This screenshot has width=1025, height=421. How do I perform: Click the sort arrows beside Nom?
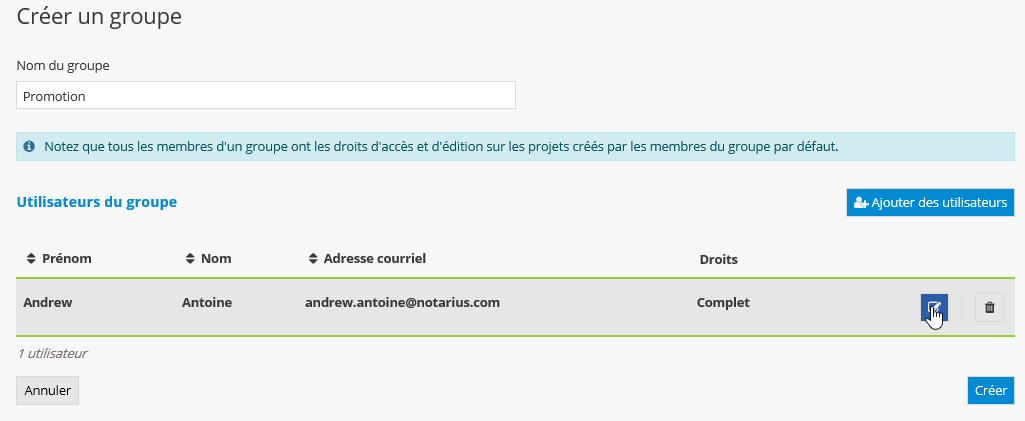[190, 259]
